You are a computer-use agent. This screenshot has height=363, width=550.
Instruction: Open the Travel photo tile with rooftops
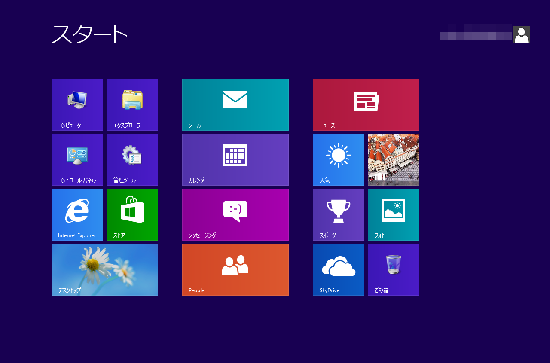click(x=393, y=160)
